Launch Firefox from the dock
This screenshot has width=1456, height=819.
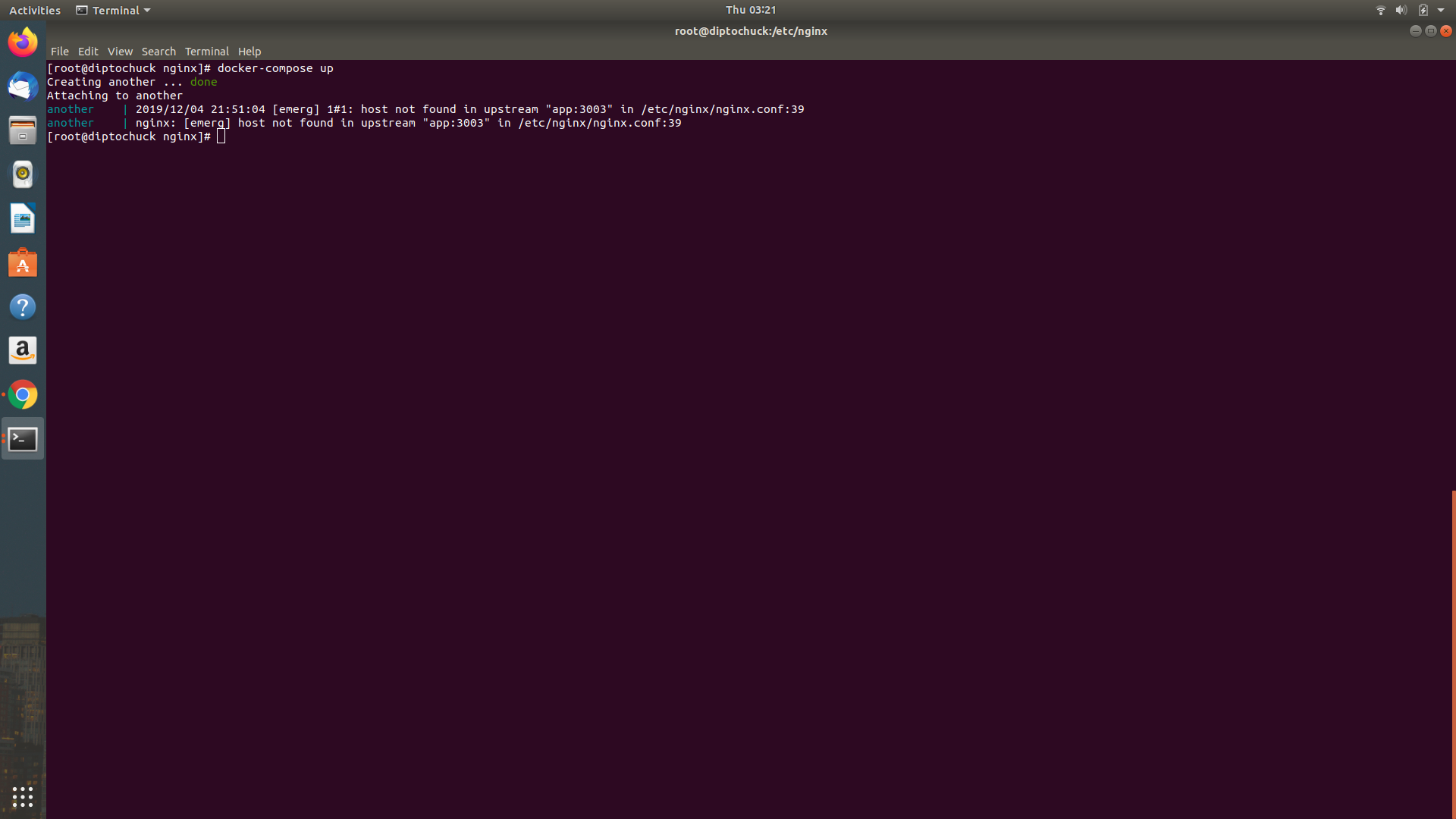pos(22,42)
